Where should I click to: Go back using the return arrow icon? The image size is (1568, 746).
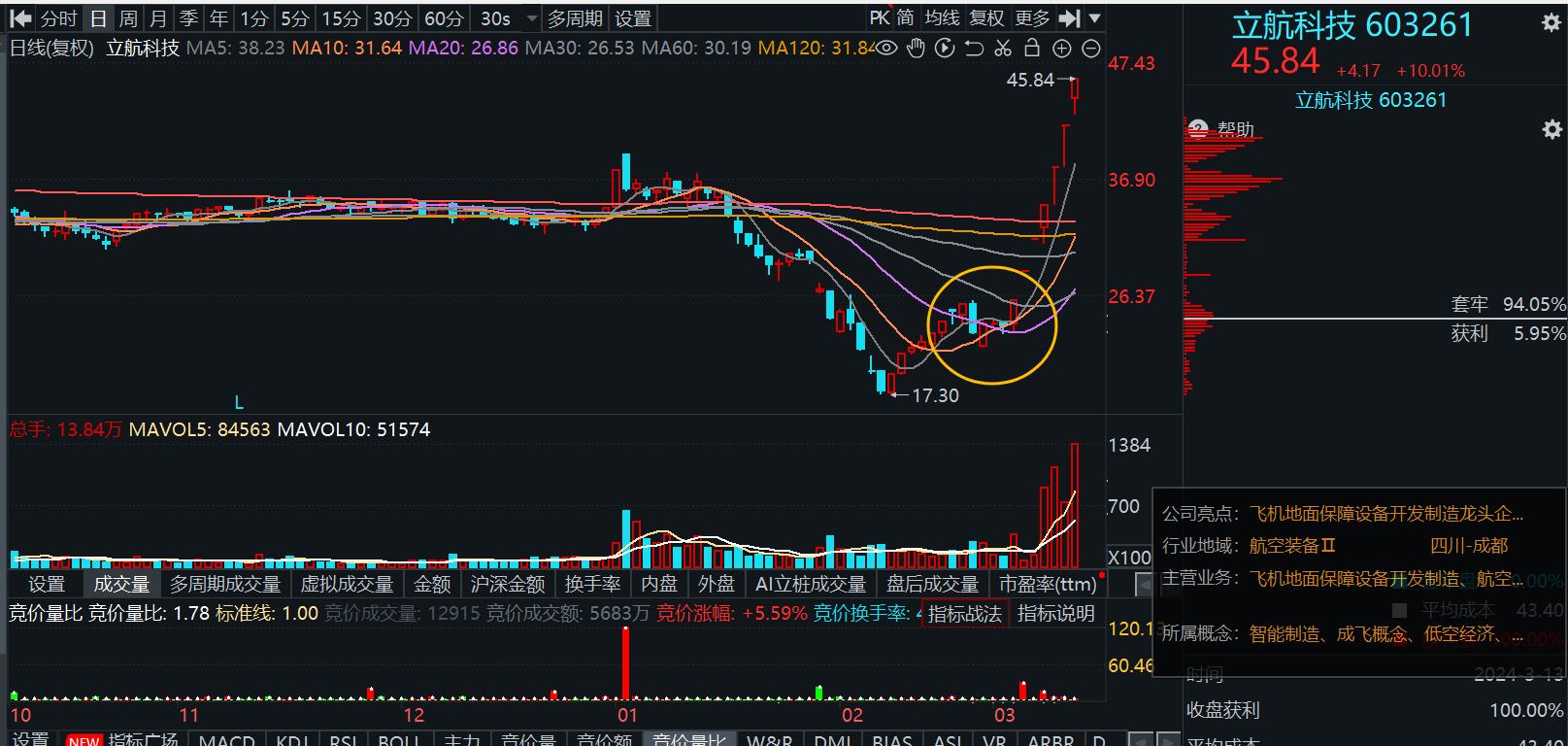[x=20, y=18]
